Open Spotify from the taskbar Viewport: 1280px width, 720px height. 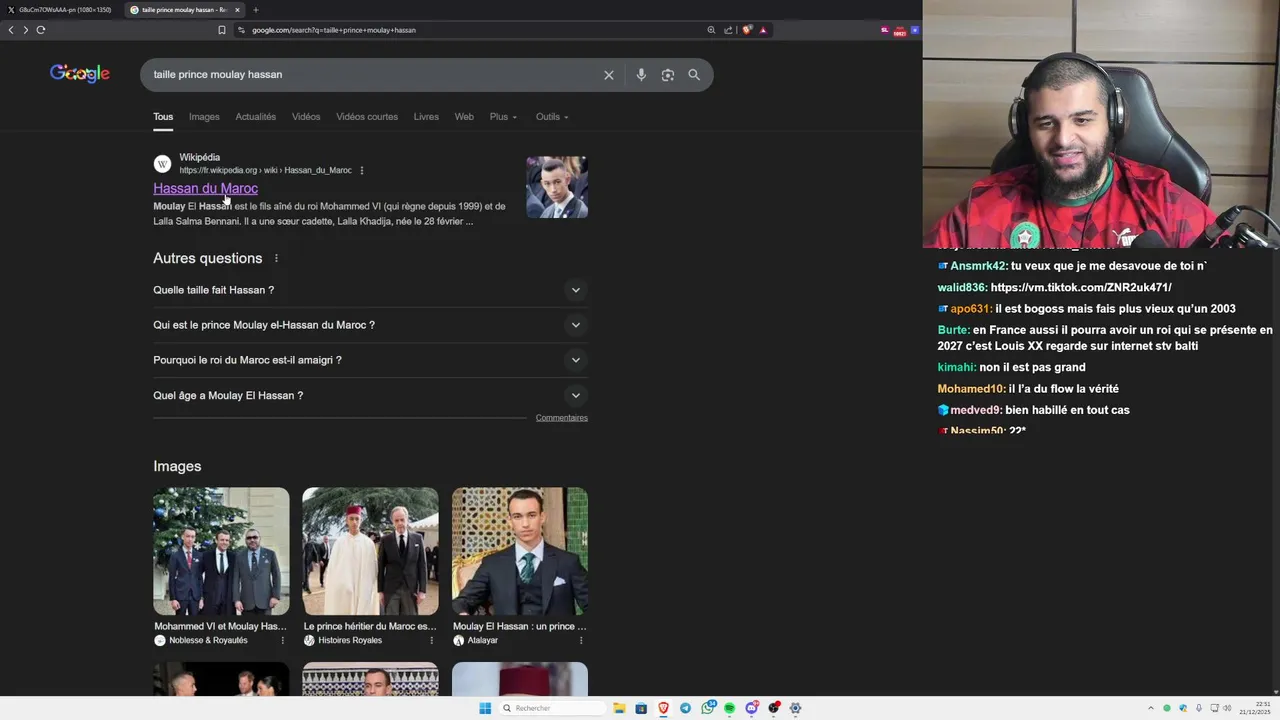click(730, 708)
